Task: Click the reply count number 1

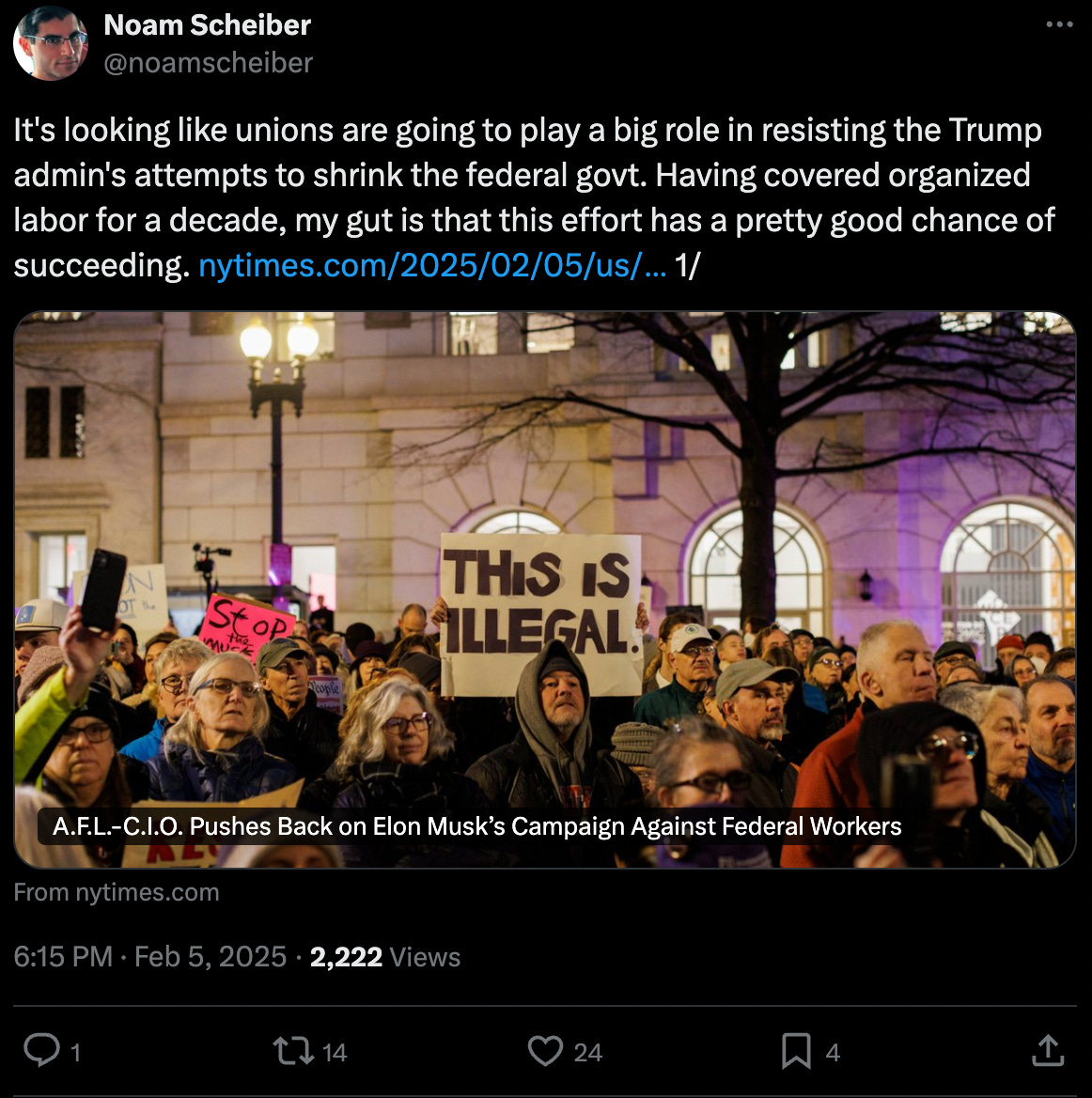Action: coord(75,1053)
